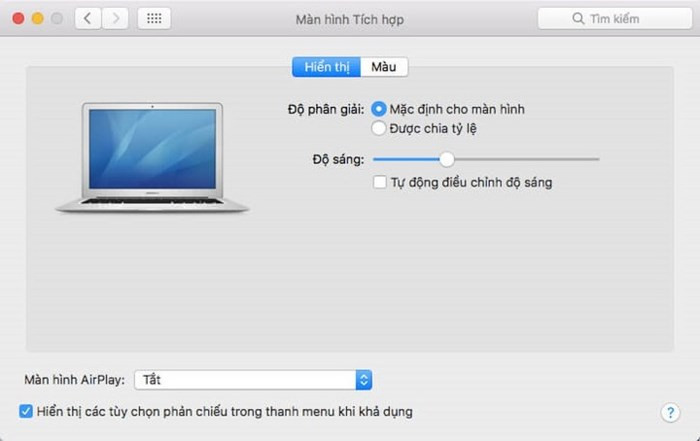This screenshot has height=441, width=700.
Task: Show all preferences via the grid icon
Action: pos(154,19)
